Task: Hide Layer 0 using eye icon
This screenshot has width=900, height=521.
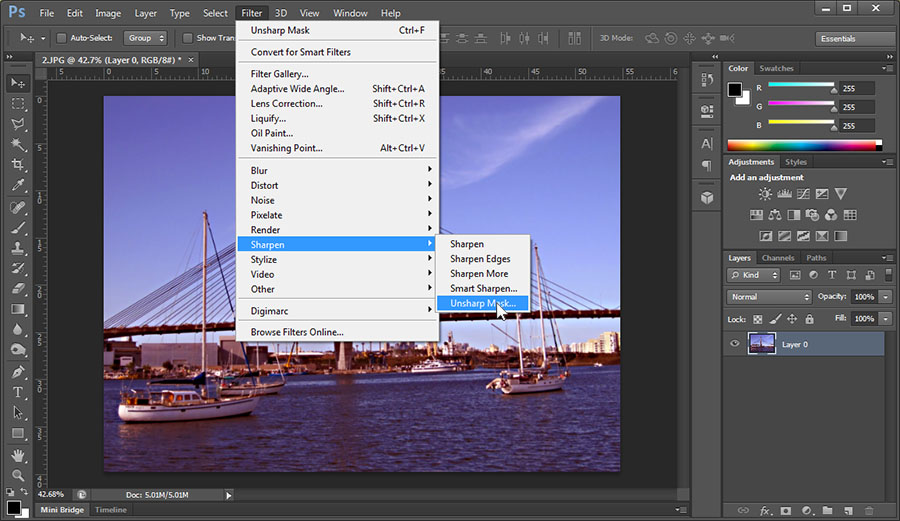Action: coord(735,344)
